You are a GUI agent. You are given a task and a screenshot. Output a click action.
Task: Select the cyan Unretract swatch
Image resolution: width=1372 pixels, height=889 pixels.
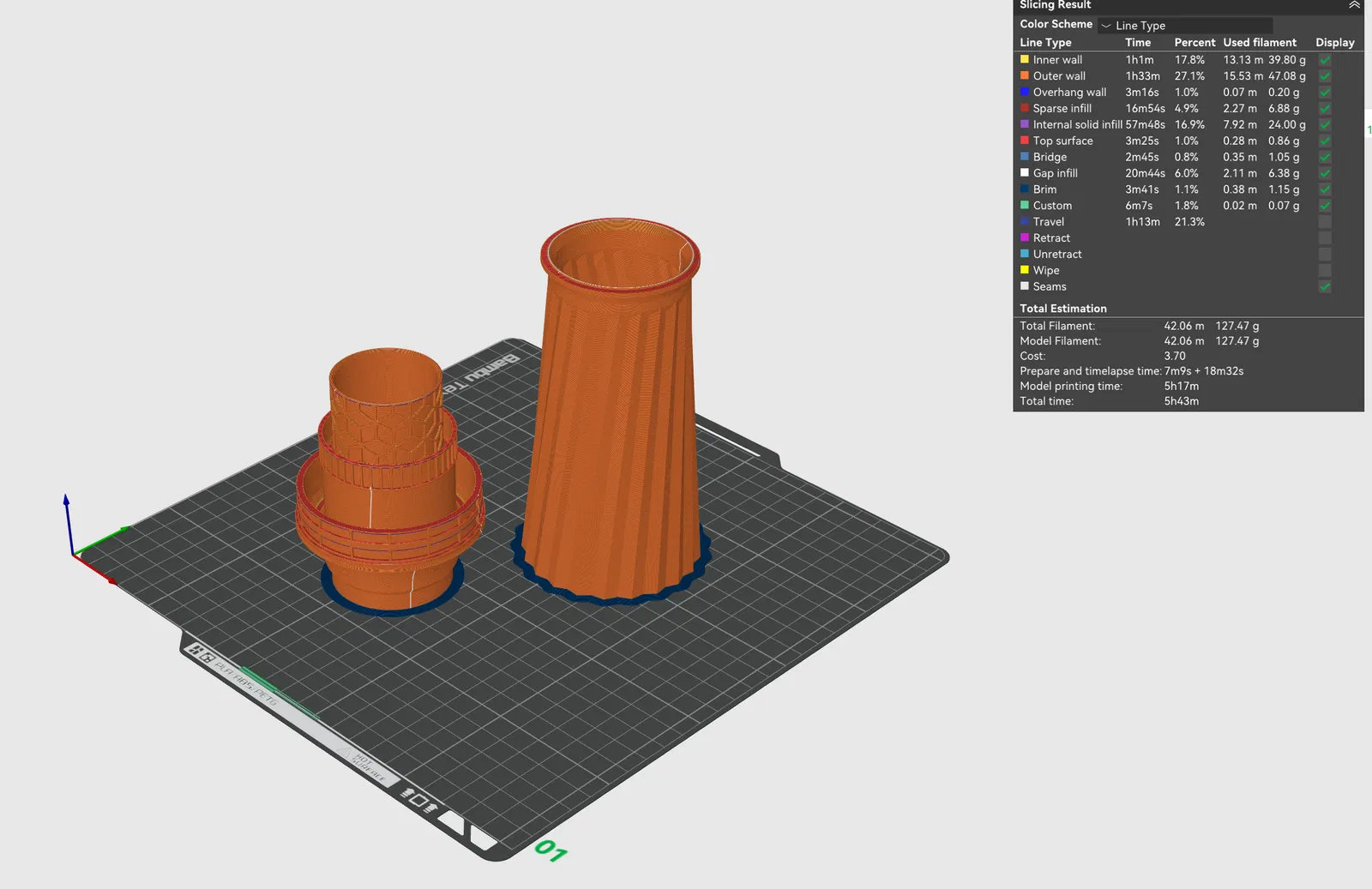pyautogui.click(x=1024, y=254)
